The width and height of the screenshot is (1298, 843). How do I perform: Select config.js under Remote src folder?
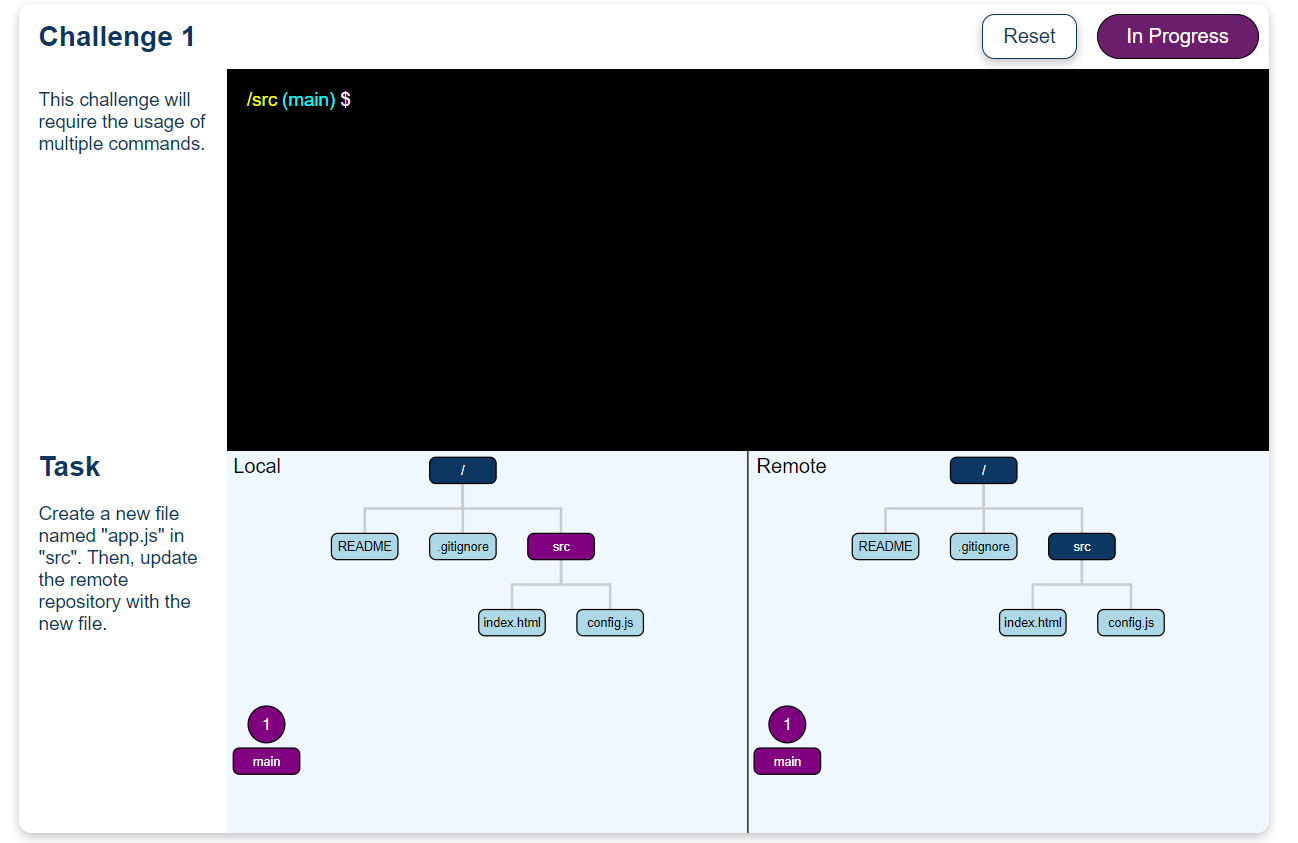pos(1130,622)
